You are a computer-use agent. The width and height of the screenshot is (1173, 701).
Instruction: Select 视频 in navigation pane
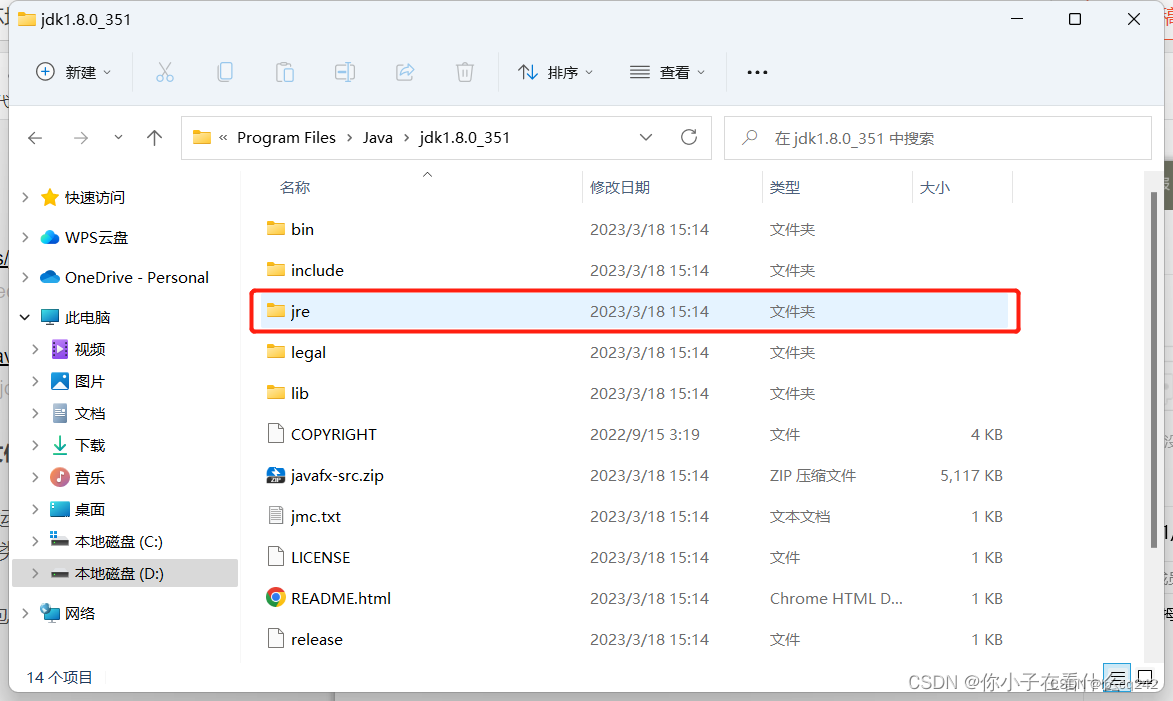point(90,349)
